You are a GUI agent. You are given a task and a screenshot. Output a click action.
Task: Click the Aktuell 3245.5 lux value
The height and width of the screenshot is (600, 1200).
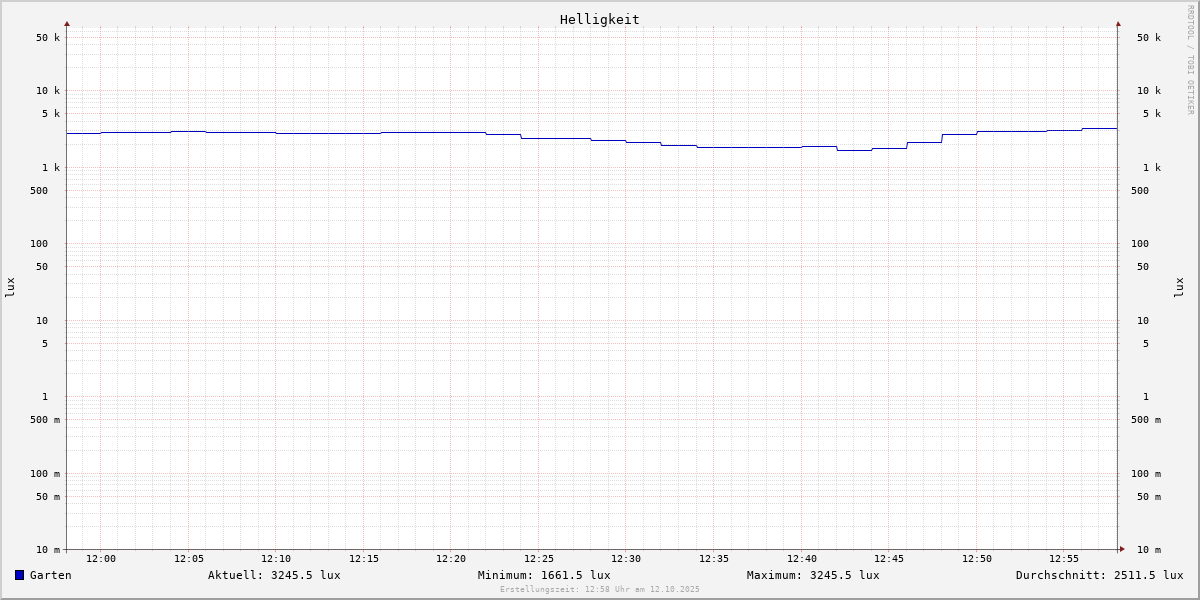274,575
